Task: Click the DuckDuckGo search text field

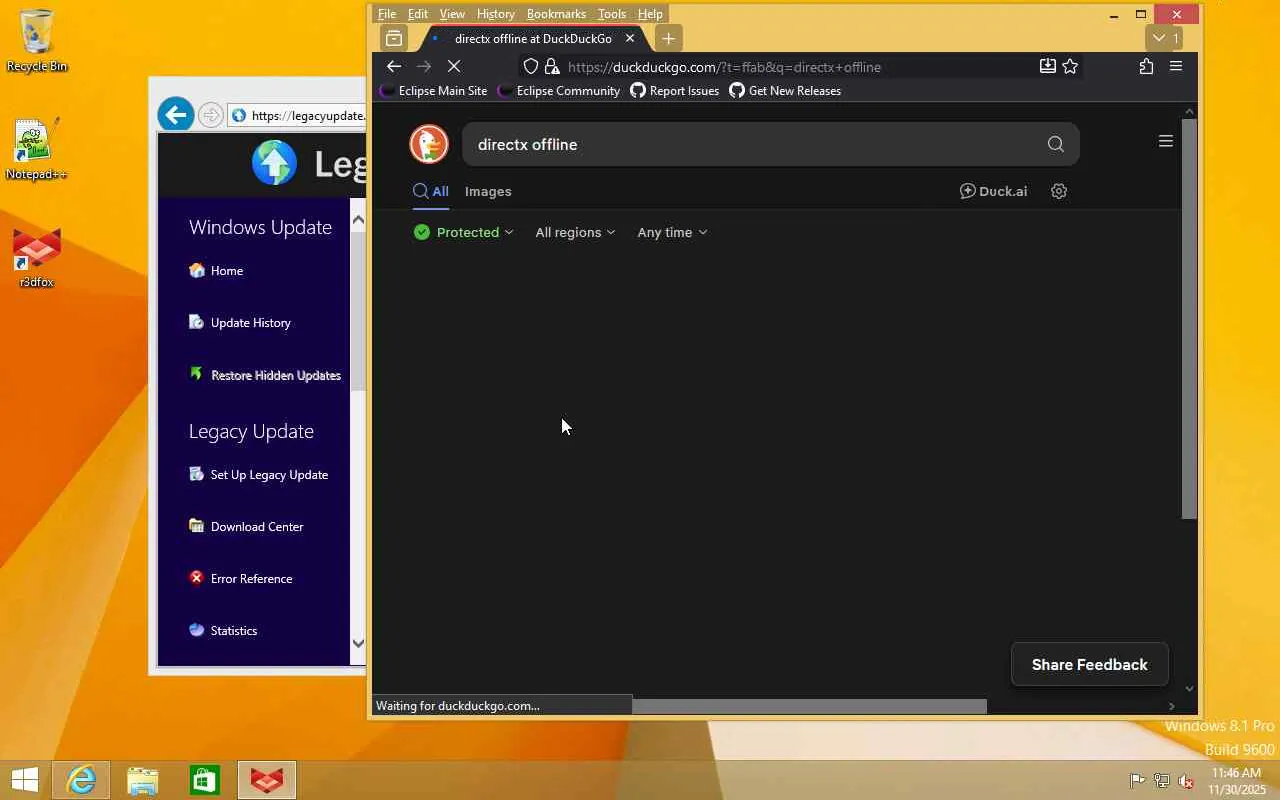Action: click(754, 144)
